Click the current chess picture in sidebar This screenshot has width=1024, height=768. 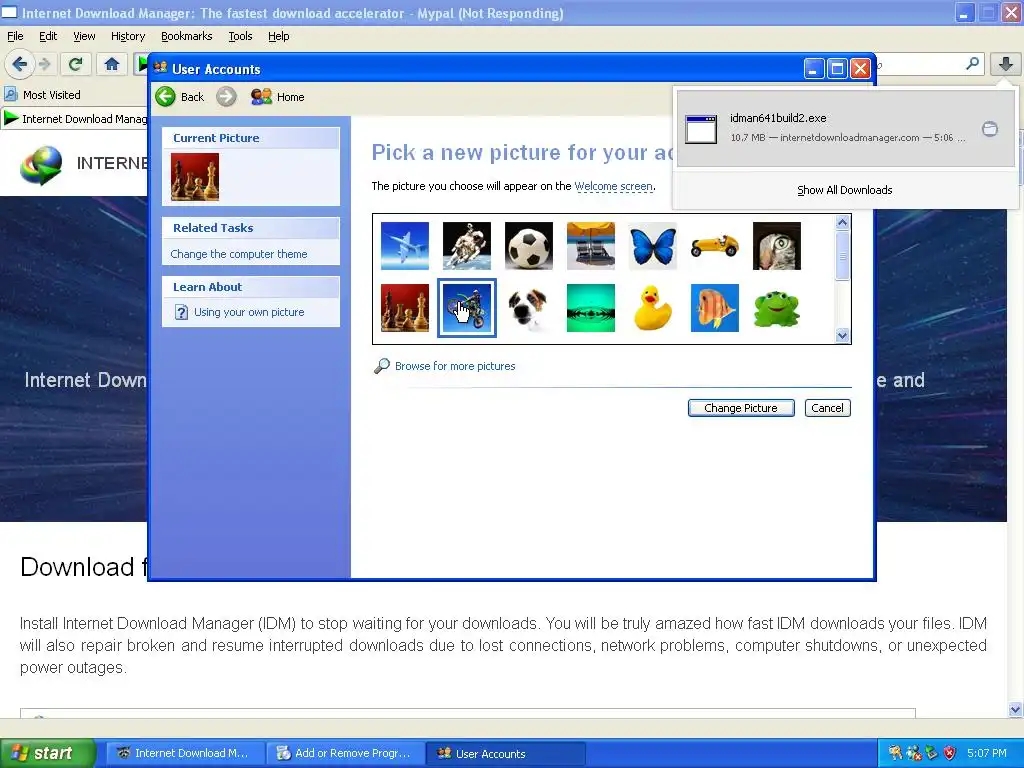[195, 176]
